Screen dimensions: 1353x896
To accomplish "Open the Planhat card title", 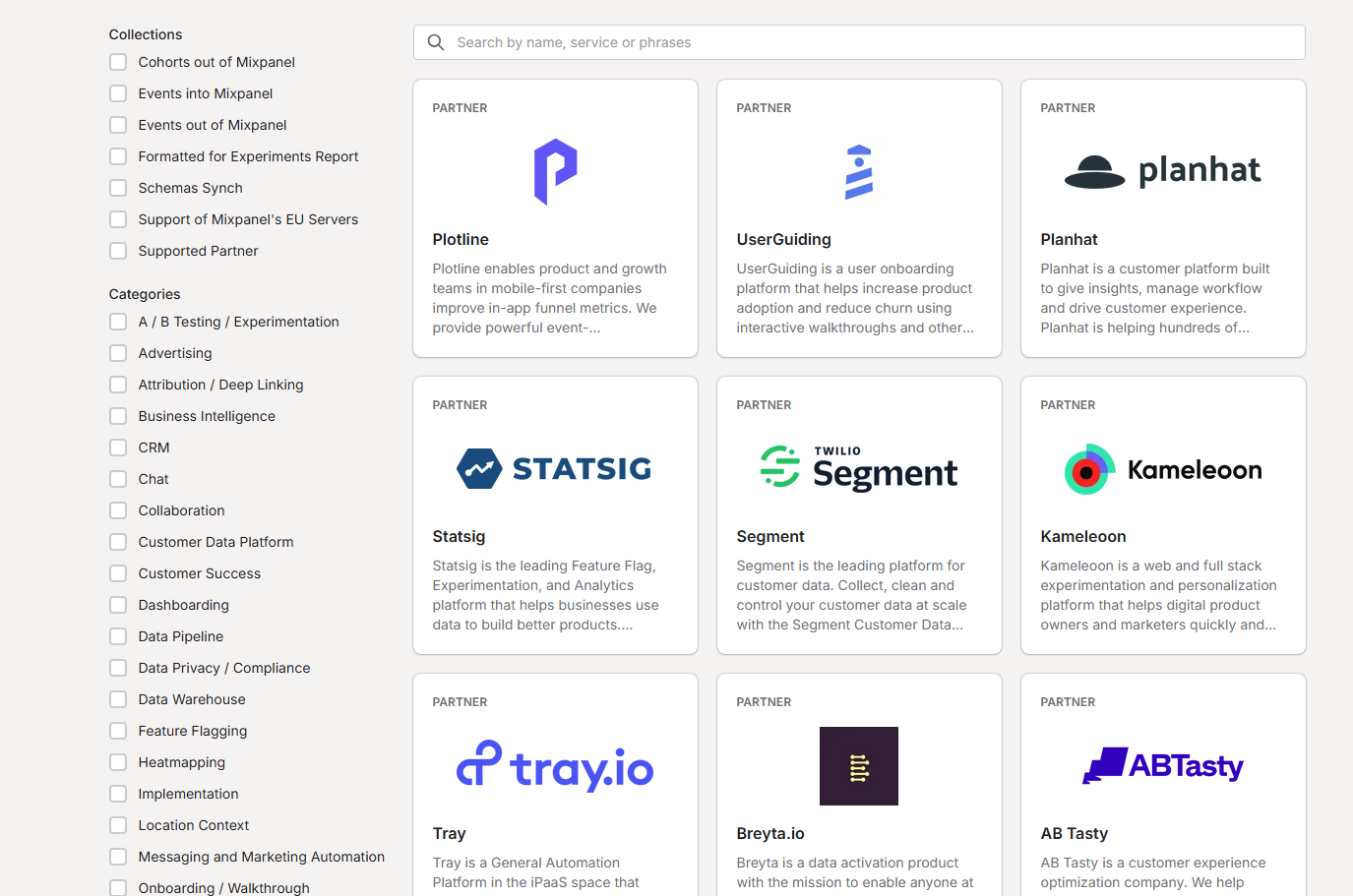I will pyautogui.click(x=1069, y=239).
